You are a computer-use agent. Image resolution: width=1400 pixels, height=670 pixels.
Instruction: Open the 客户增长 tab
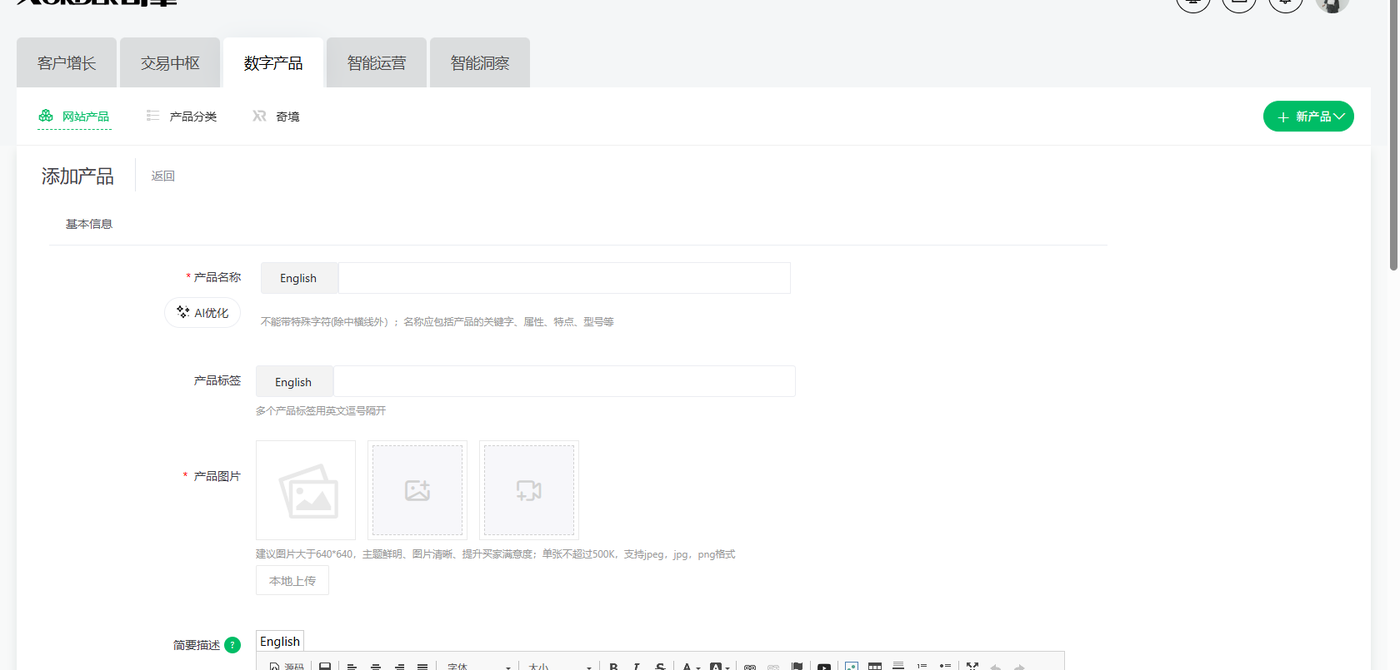pyautogui.click(x=67, y=63)
